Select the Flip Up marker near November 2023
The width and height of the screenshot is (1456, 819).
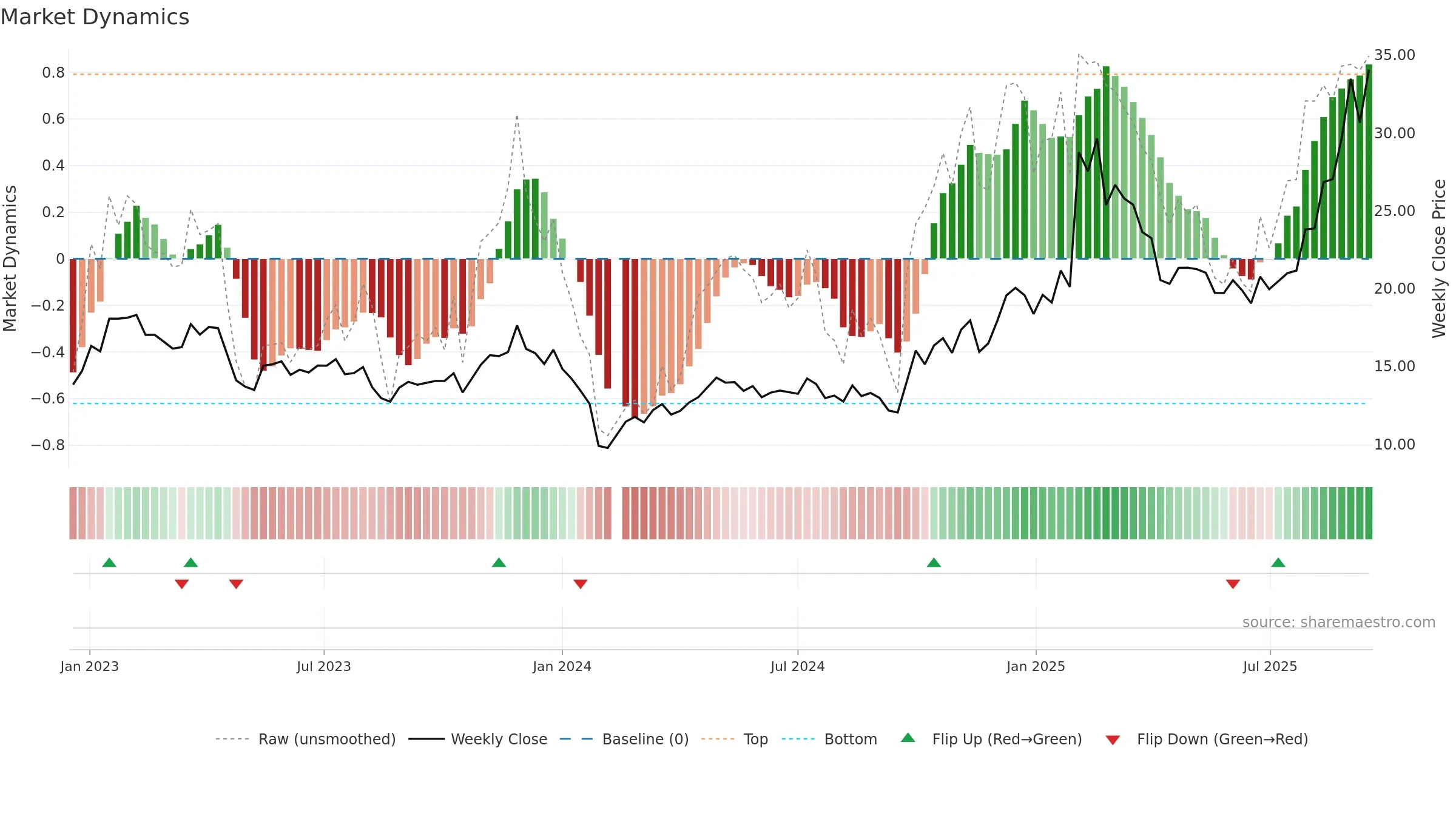point(499,562)
